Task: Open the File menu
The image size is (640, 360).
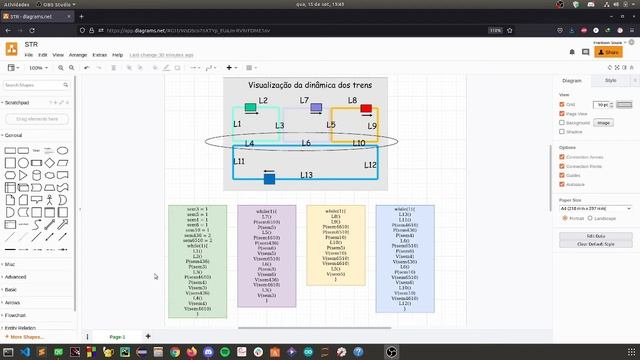Action: point(29,55)
